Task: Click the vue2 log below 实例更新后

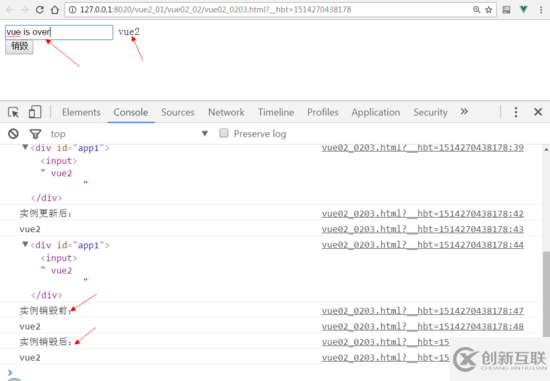Action: 30,229
